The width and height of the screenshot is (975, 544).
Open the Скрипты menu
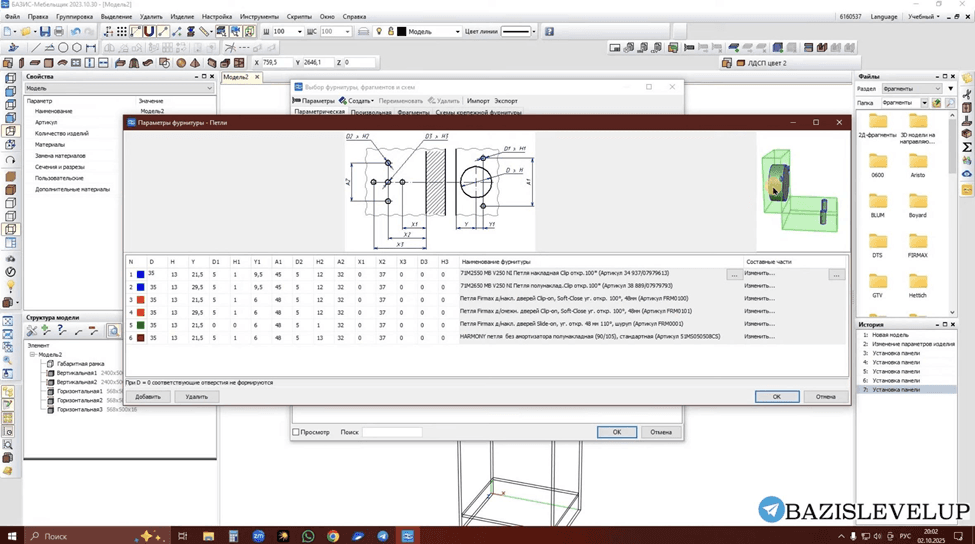[x=299, y=17]
